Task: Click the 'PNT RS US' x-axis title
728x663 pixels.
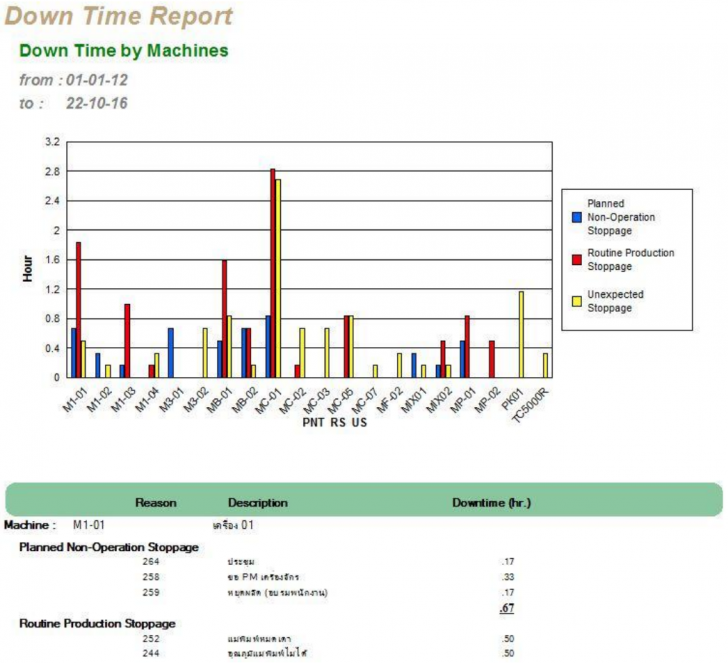Action: tap(335, 422)
